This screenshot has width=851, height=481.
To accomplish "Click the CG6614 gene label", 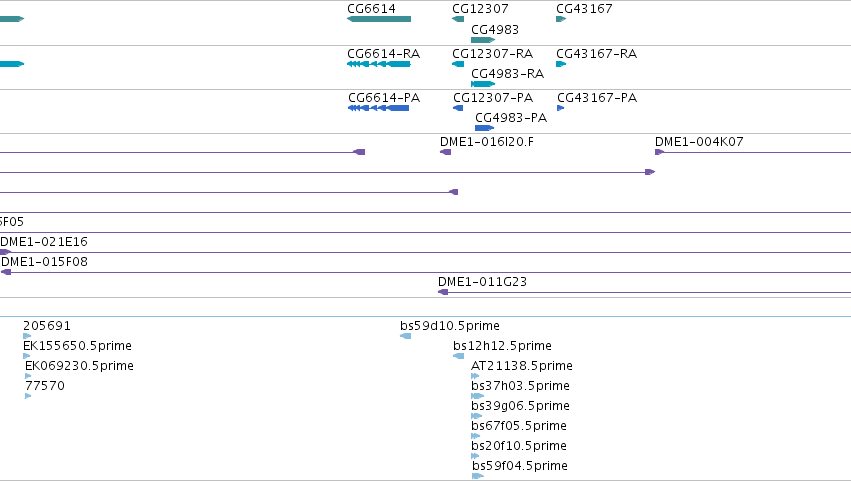I will click(371, 9).
